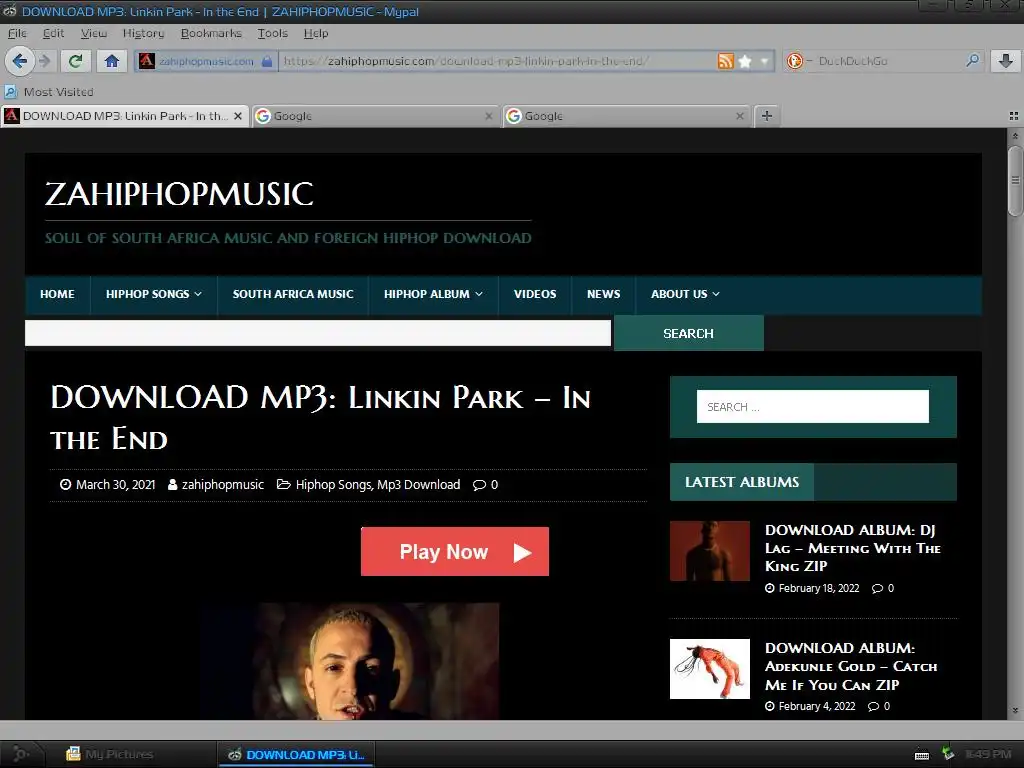Viewport: 1024px width, 768px height.
Task: Click the comment bubble icon under post title
Action: pos(479,485)
